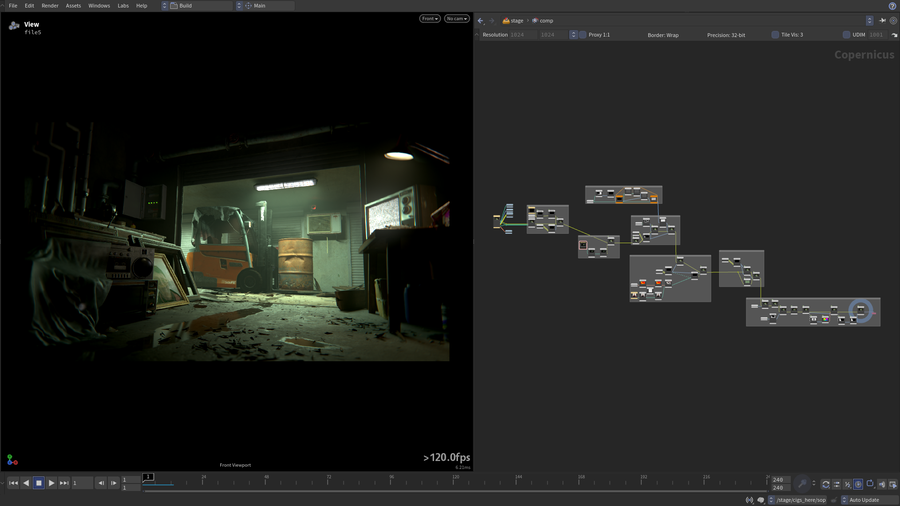
Task: Open the /stage/cigs_here/sop path dropdown
Action: coord(797,500)
